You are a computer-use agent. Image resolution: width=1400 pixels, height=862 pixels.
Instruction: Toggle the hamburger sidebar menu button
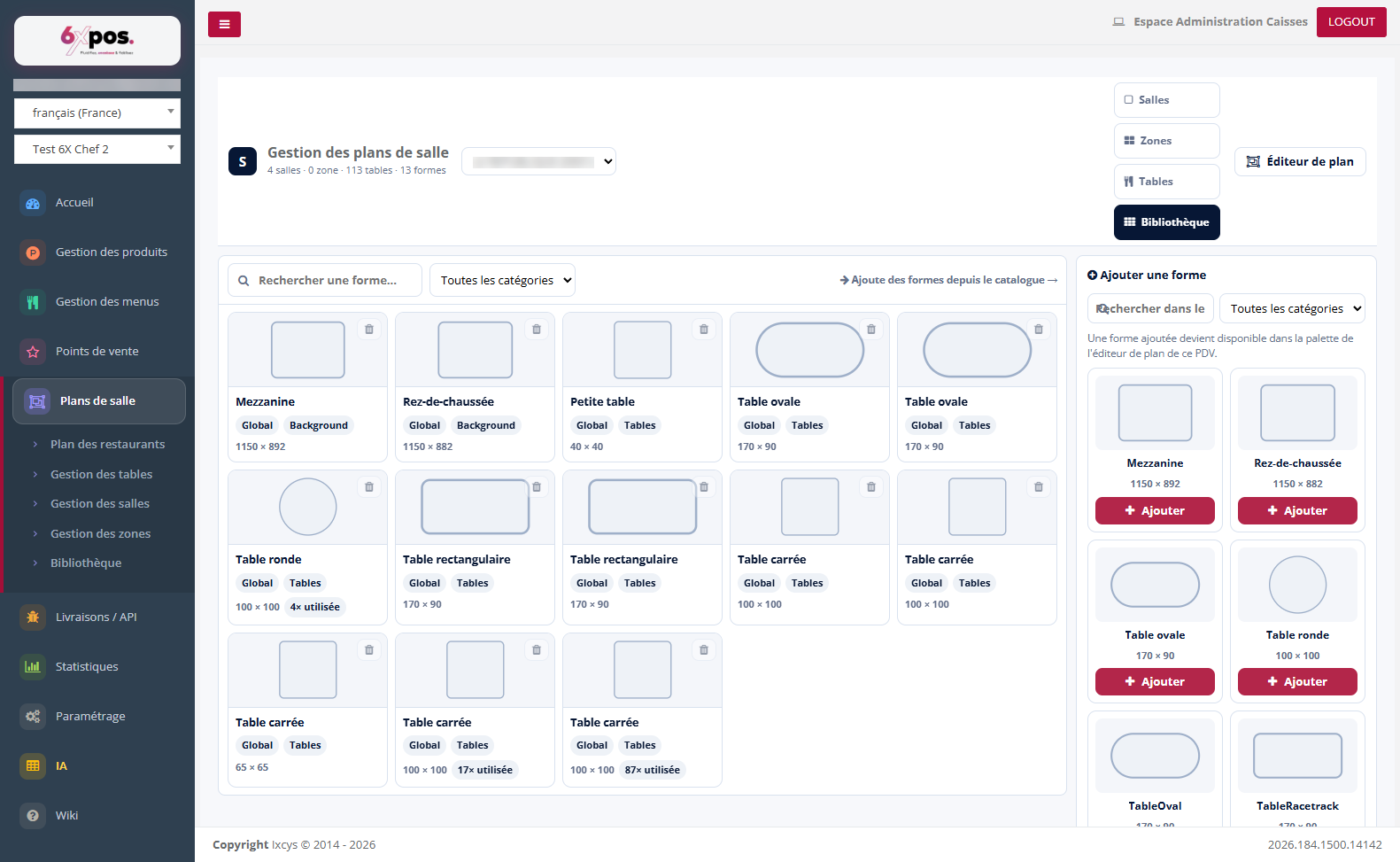click(x=224, y=24)
